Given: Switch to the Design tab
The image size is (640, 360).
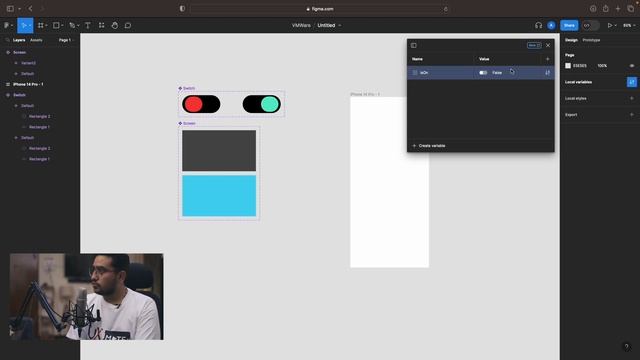Looking at the screenshot, I should [x=571, y=40].
